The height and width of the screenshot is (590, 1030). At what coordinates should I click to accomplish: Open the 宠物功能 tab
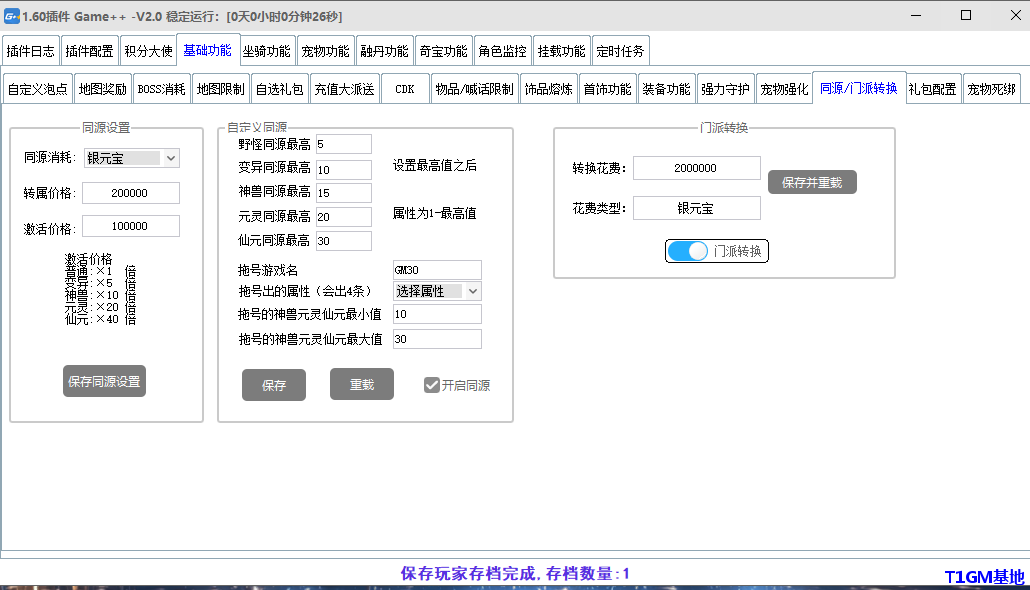coord(326,51)
